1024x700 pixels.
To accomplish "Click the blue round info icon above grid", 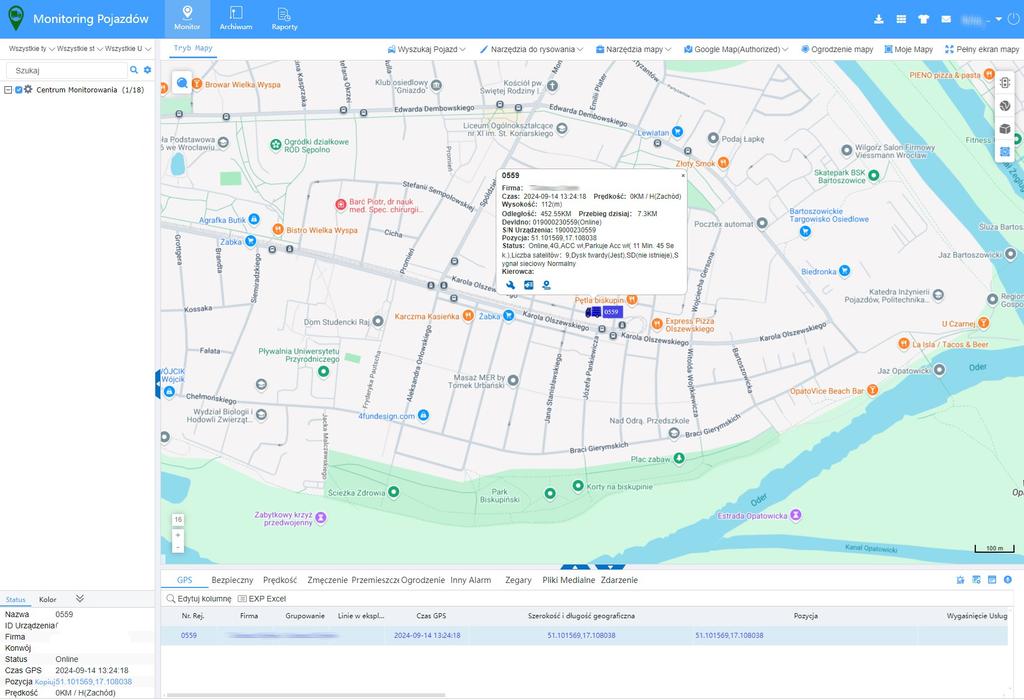I will click(x=1008, y=580).
